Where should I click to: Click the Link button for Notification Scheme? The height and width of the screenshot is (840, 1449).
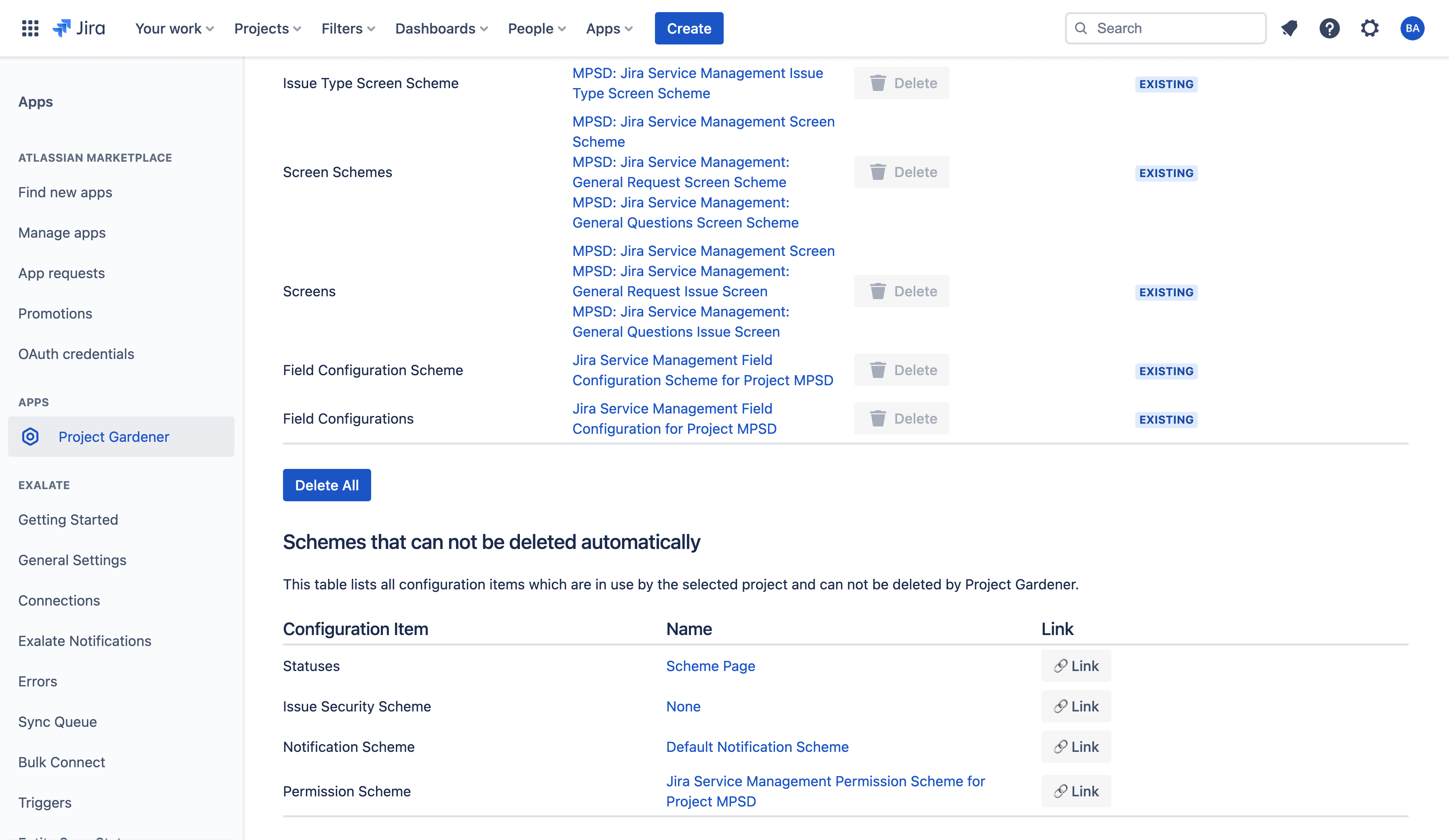[1076, 746]
